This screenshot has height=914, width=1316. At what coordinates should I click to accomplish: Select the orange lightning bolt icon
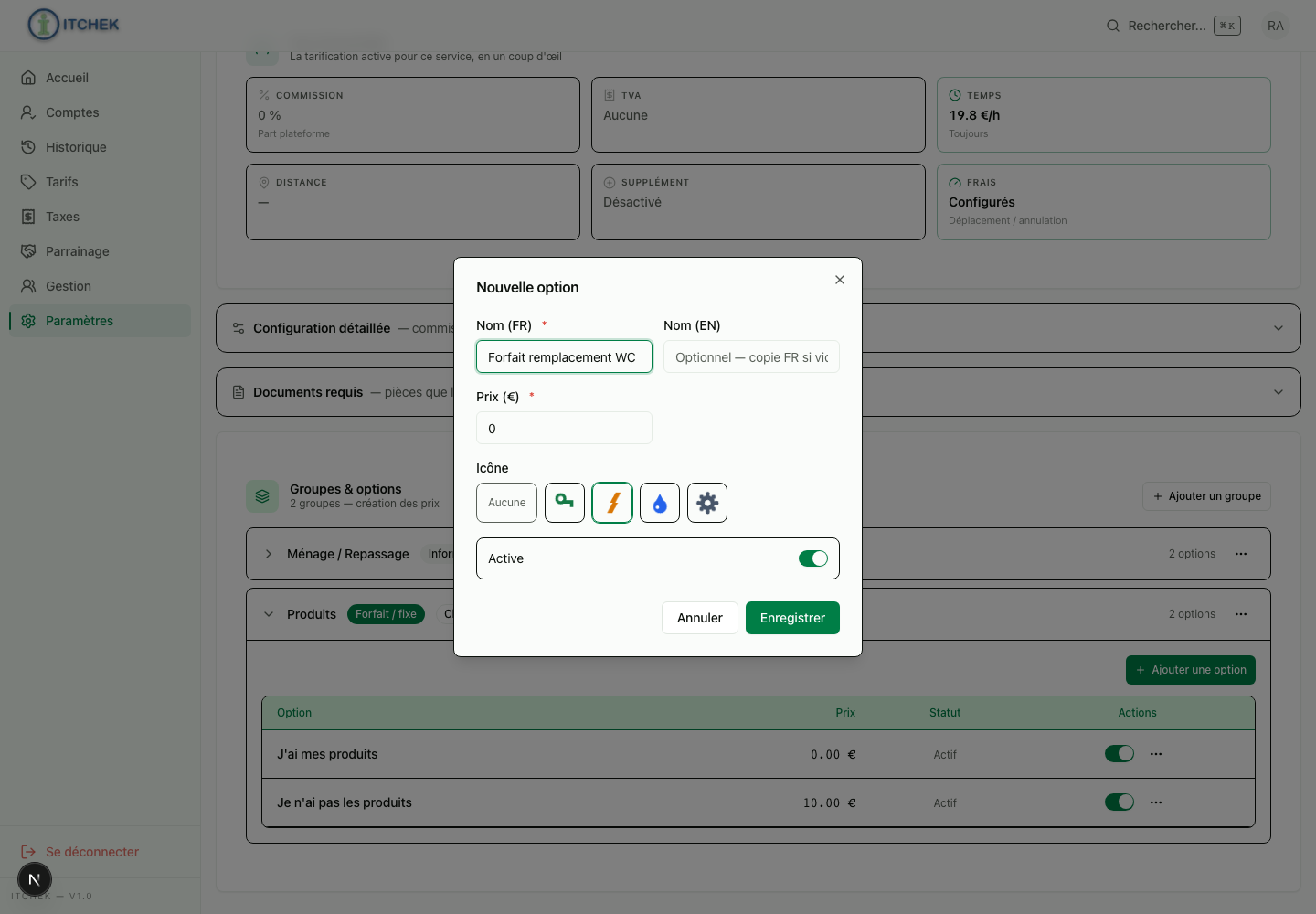pos(612,503)
